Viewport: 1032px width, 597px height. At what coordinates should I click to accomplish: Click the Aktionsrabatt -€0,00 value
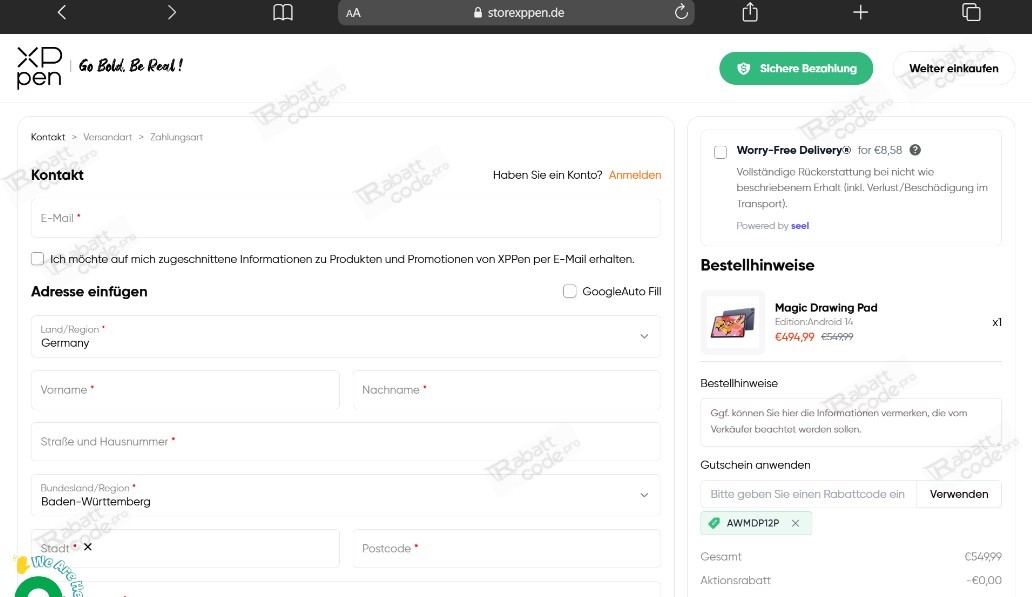click(983, 581)
